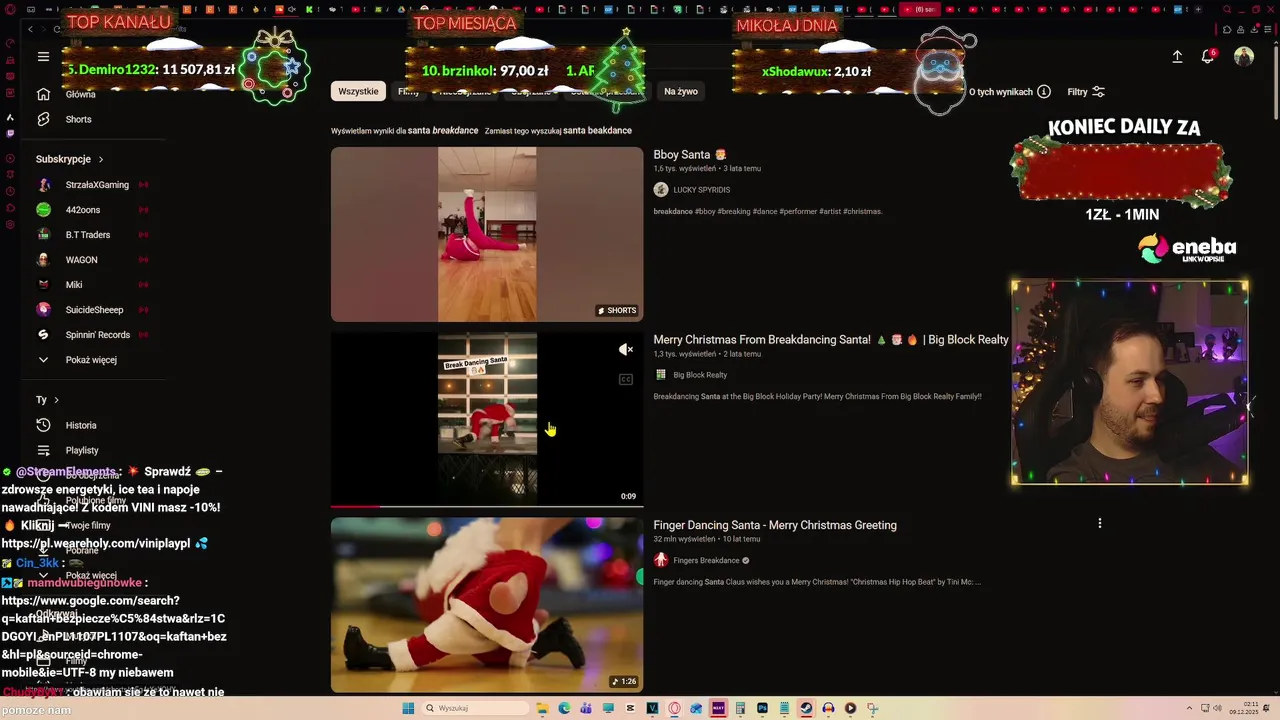Open Merry Christmas From Breakdancing Santa title
Viewport: 1280px width, 720px height.
[831, 340]
